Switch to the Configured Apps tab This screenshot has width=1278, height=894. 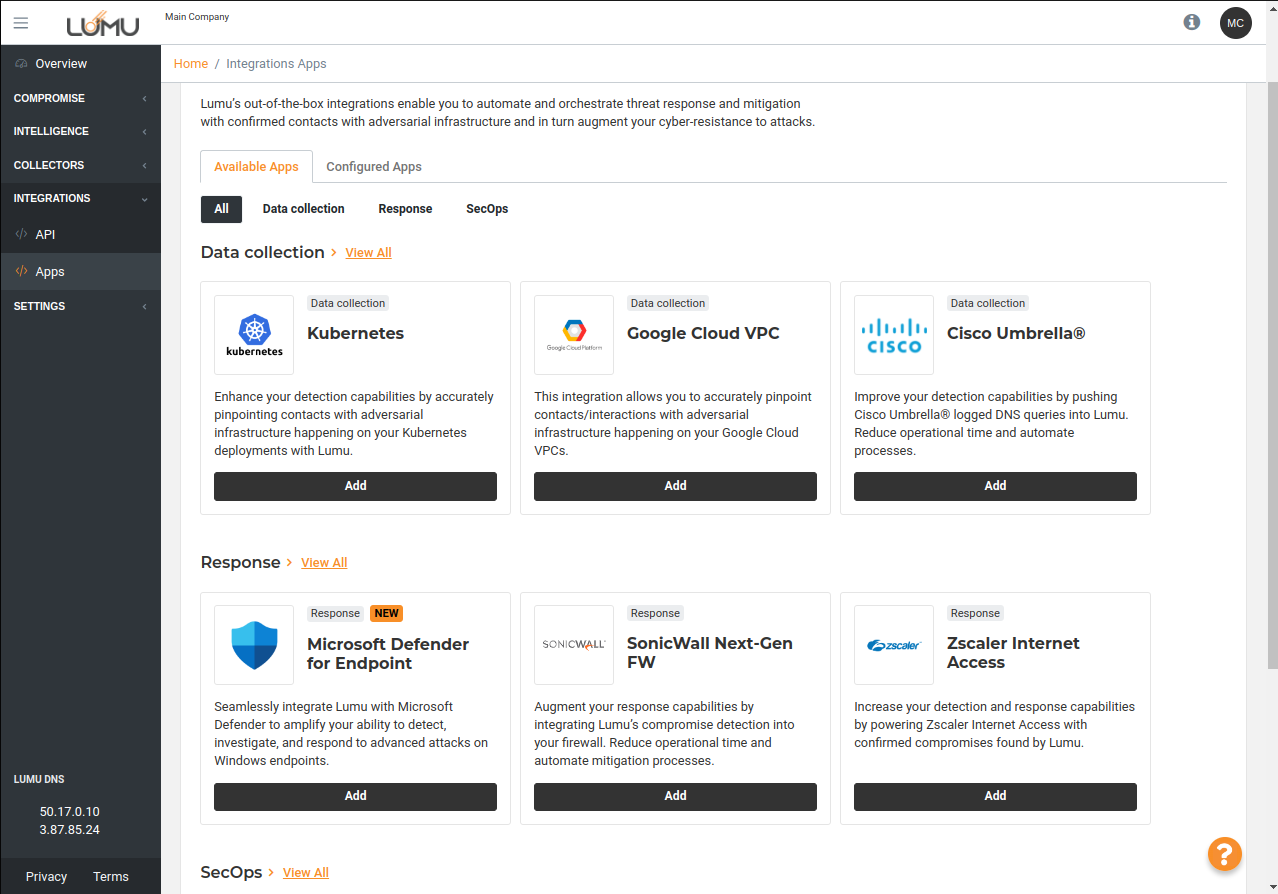click(373, 167)
